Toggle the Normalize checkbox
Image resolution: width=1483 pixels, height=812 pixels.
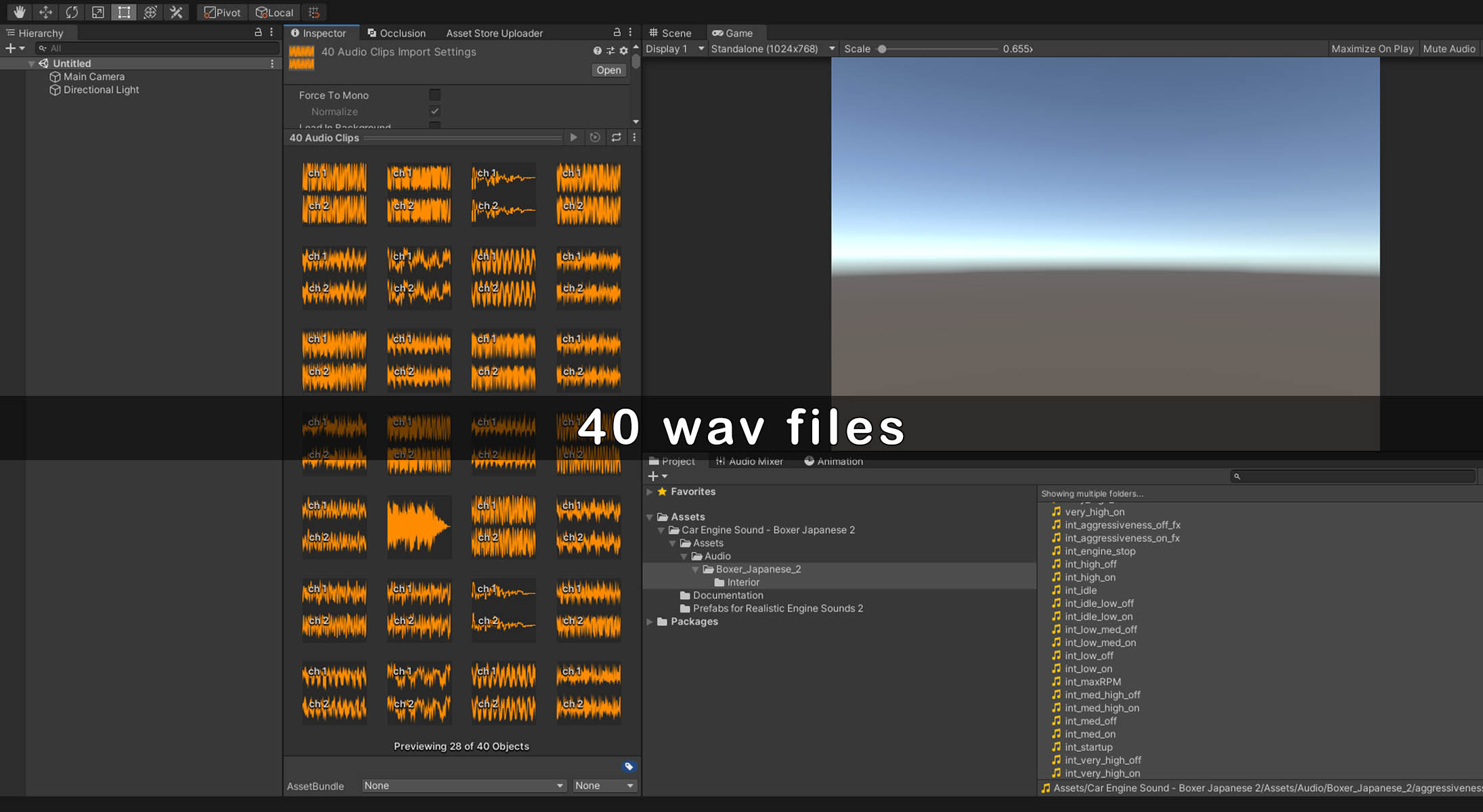click(435, 112)
